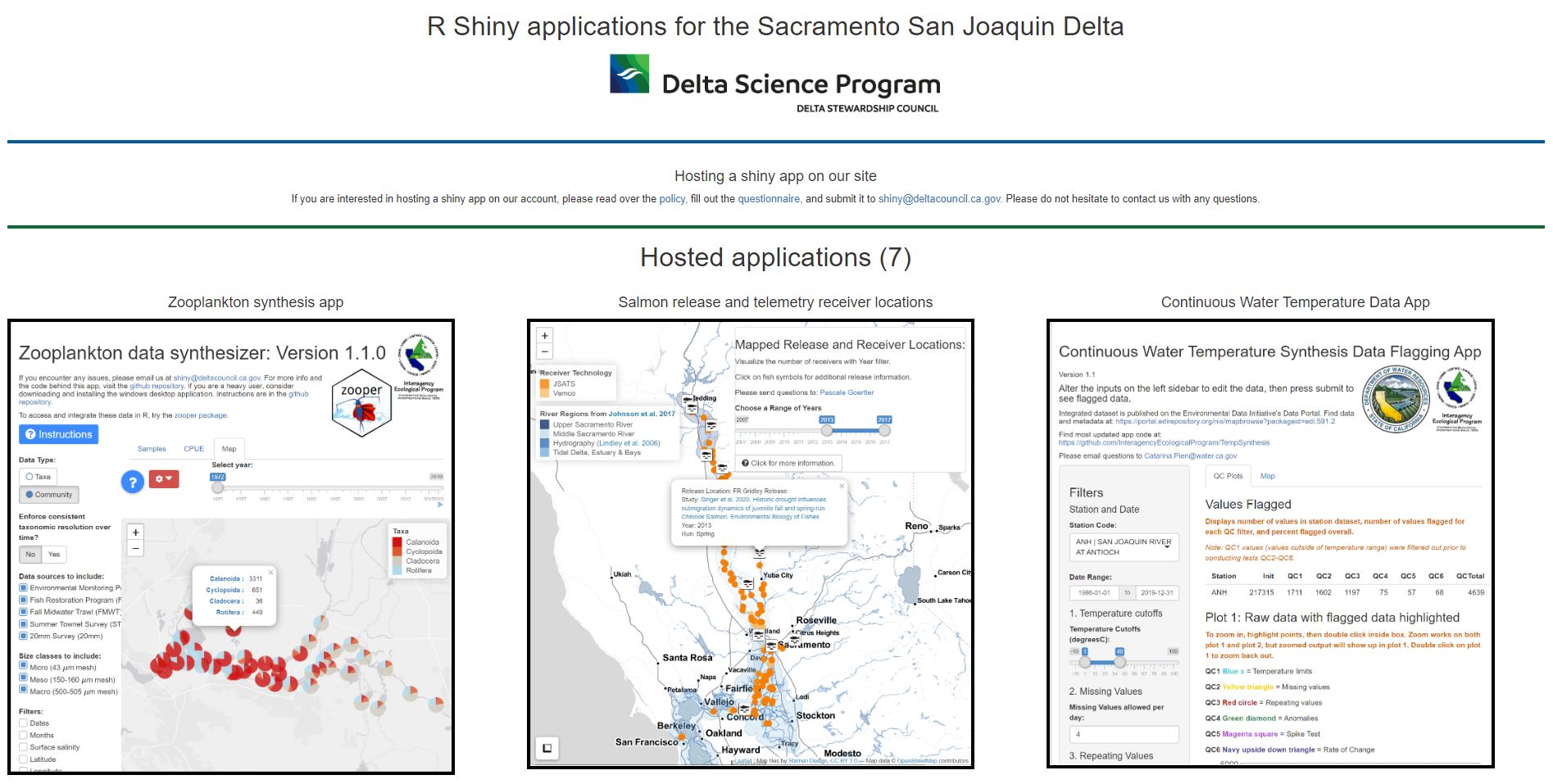Enable the Surface salinity filter checkbox
Image resolution: width=1553 pixels, height=784 pixels.
coord(24,747)
